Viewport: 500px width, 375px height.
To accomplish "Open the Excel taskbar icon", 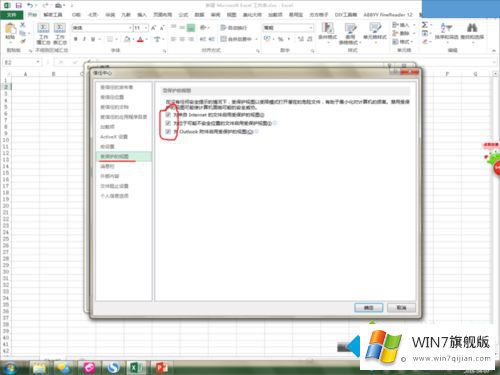I will 136,368.
